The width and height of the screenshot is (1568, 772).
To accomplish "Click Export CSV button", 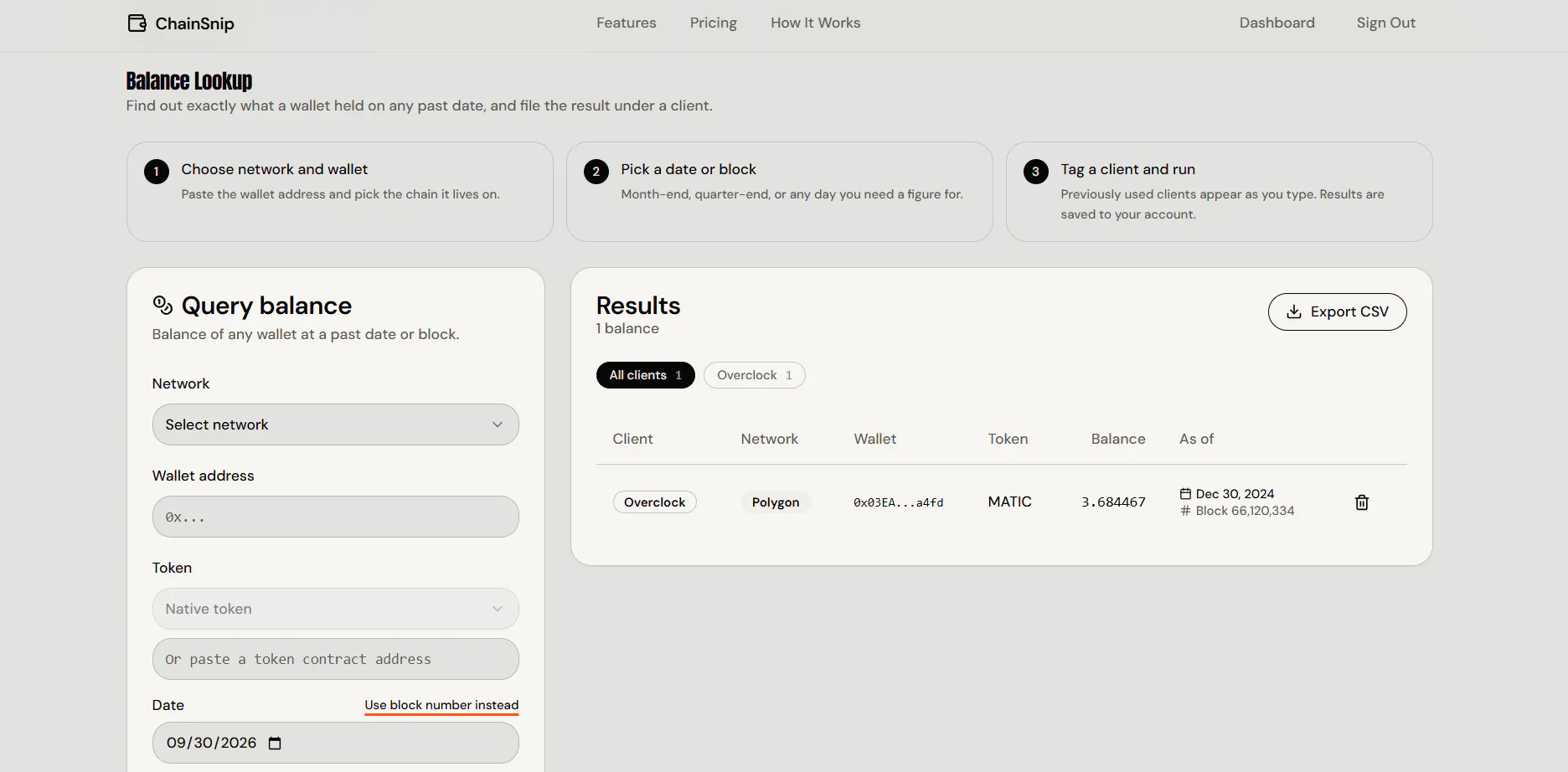I will (x=1337, y=311).
